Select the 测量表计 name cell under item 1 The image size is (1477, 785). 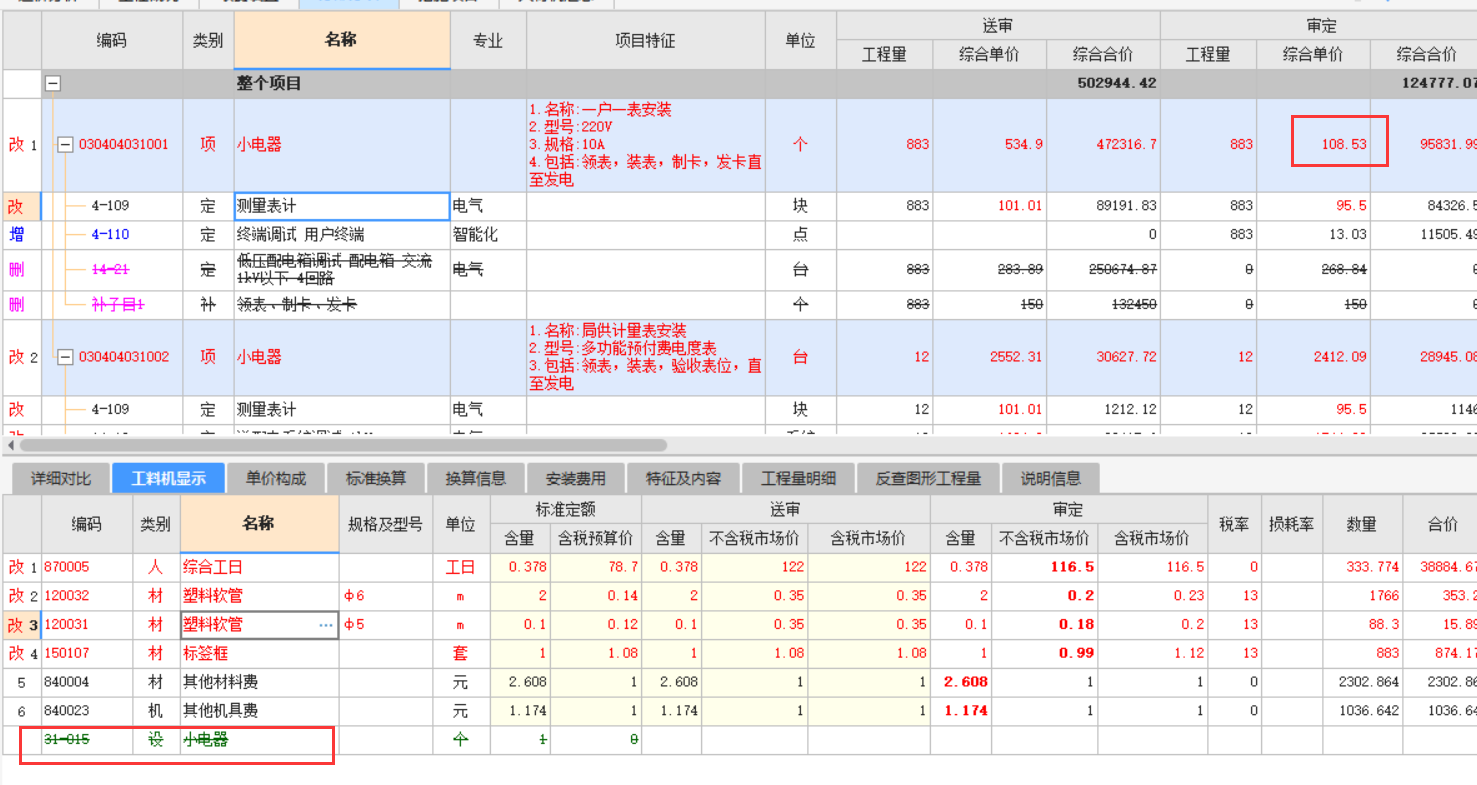[x=342, y=206]
